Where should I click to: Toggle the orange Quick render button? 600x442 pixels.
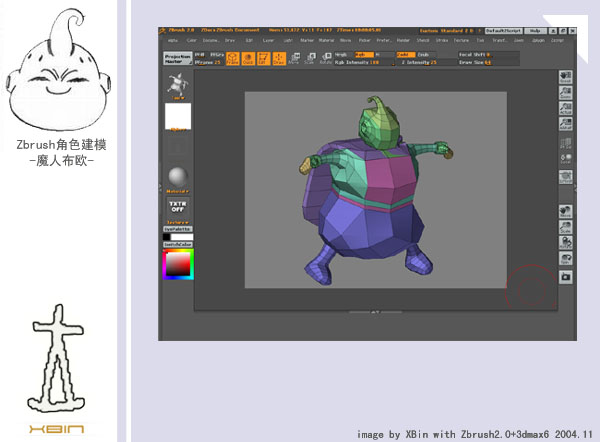tap(248, 58)
